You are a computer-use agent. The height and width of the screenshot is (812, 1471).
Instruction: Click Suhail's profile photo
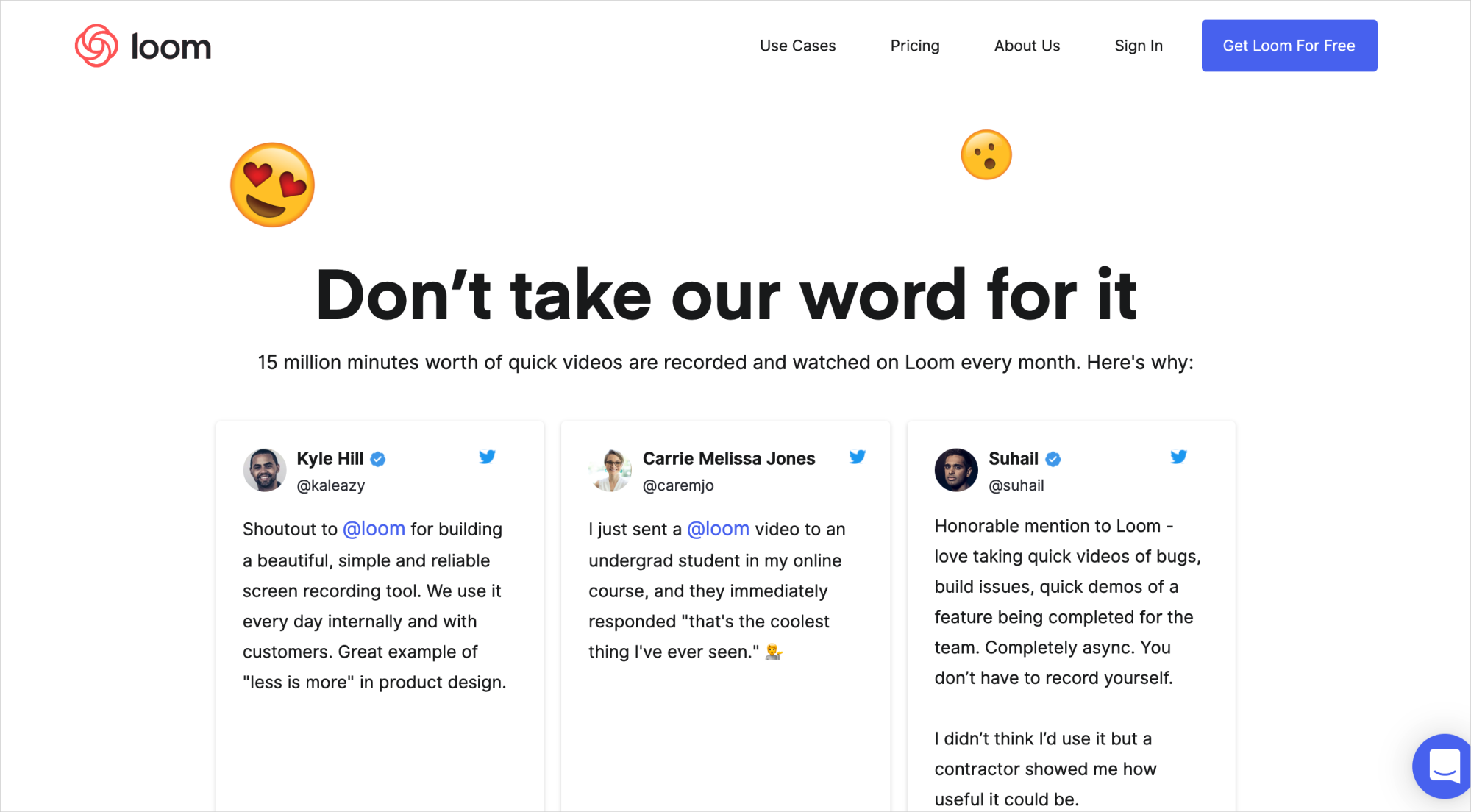956,470
